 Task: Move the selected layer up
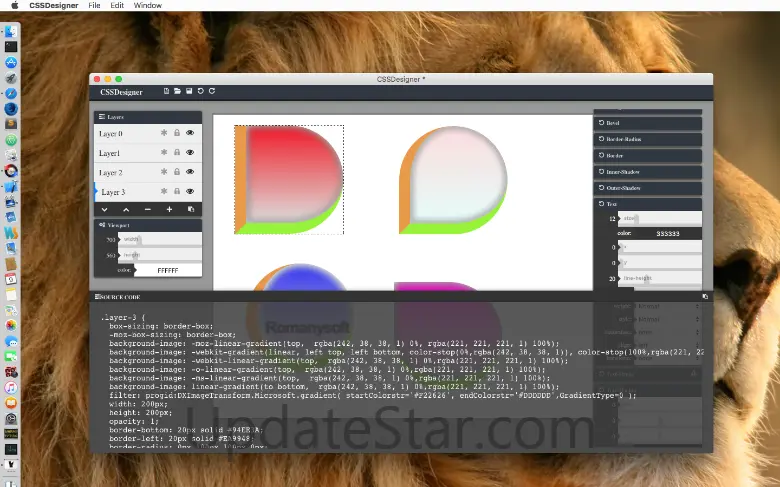(126, 209)
